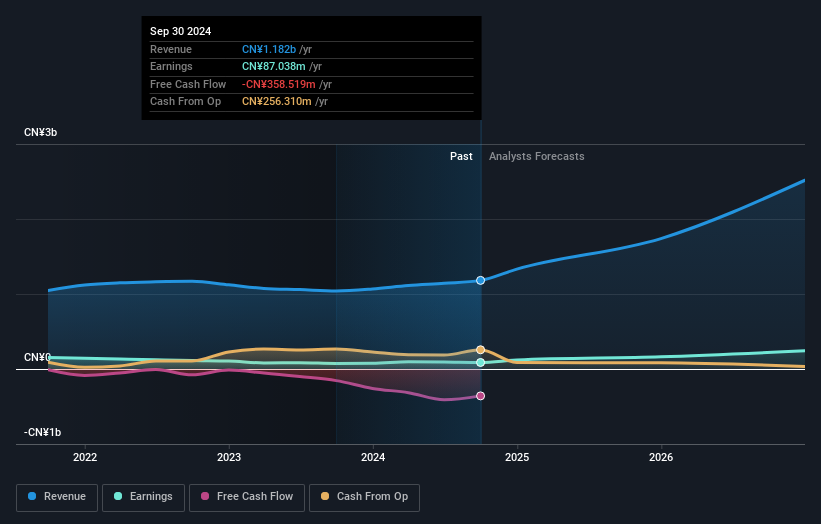Click the 2025 x-axis label
Screen dimensions: 821x524
[x=517, y=457]
